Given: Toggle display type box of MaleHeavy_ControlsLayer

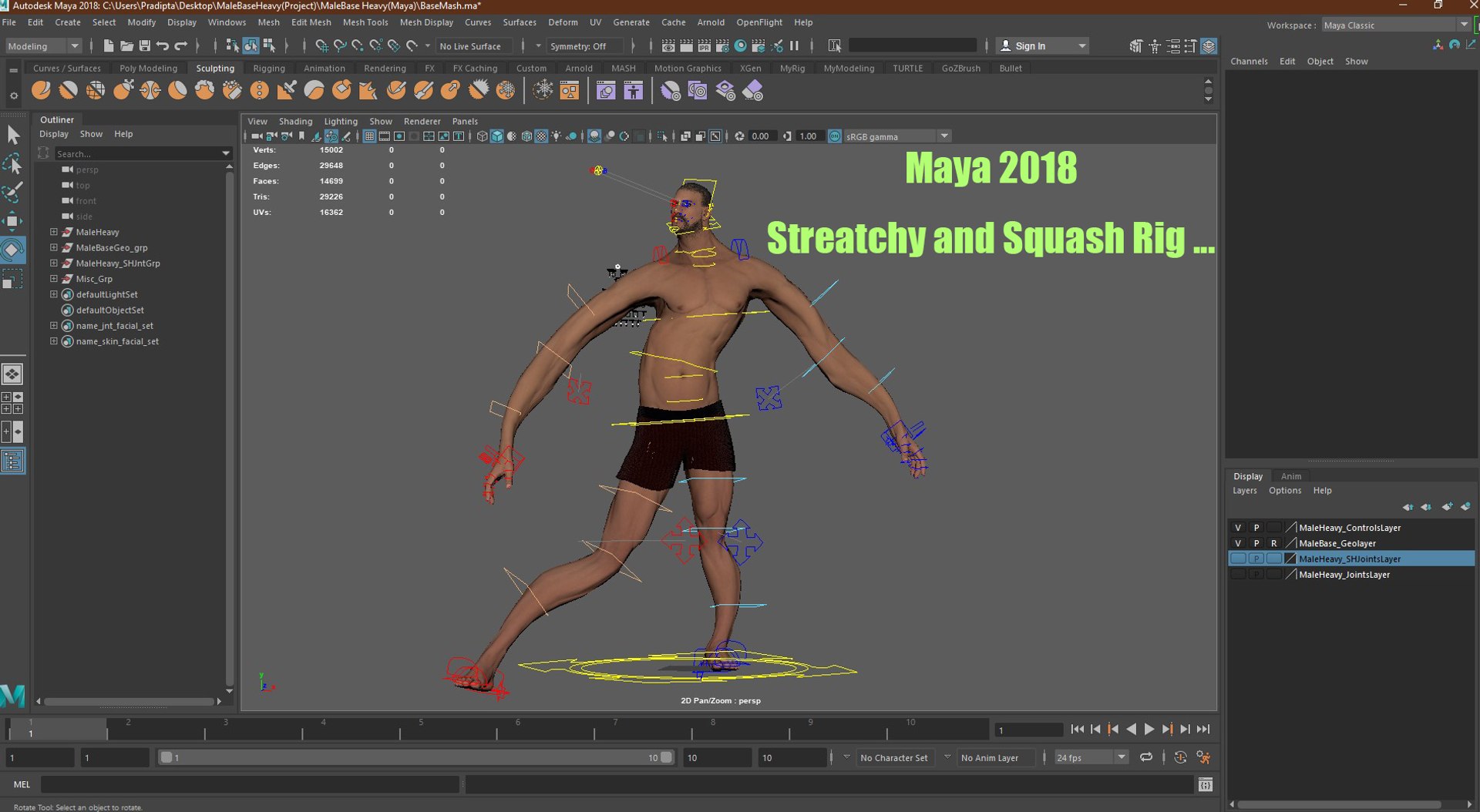Looking at the screenshot, I should coord(1274,528).
